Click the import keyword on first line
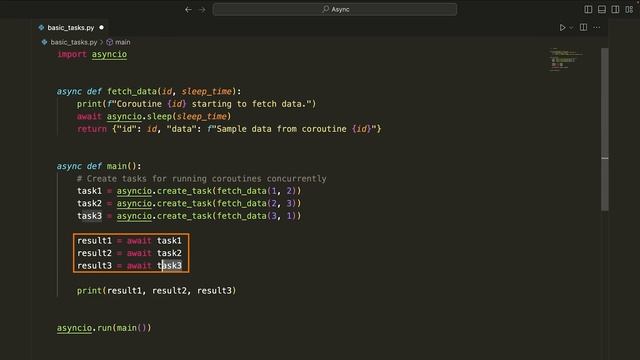The width and height of the screenshot is (640, 360). point(72,54)
